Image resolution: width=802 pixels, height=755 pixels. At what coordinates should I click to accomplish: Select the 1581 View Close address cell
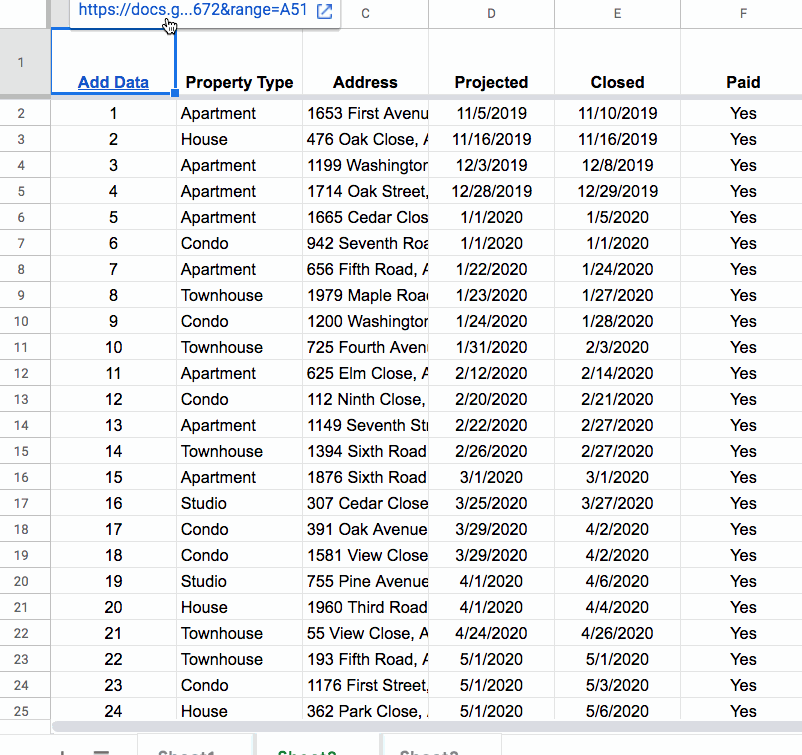click(365, 556)
